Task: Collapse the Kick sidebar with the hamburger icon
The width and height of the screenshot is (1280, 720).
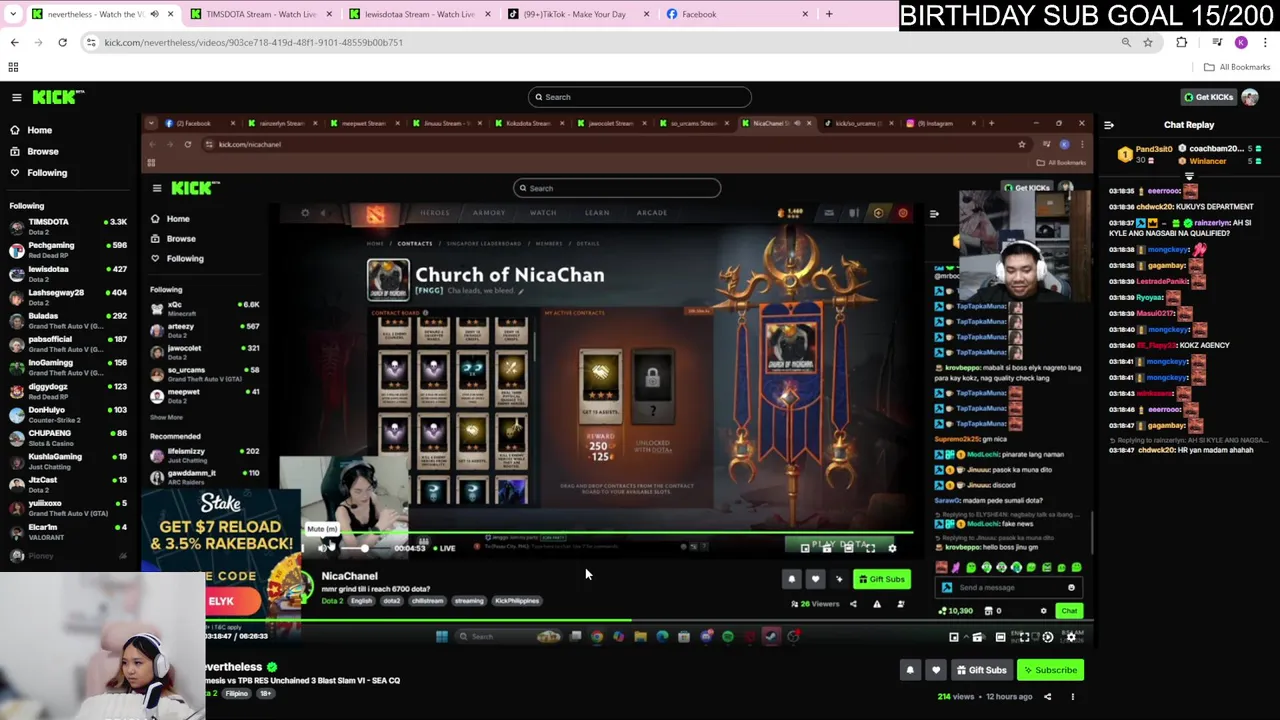Action: pos(17,97)
